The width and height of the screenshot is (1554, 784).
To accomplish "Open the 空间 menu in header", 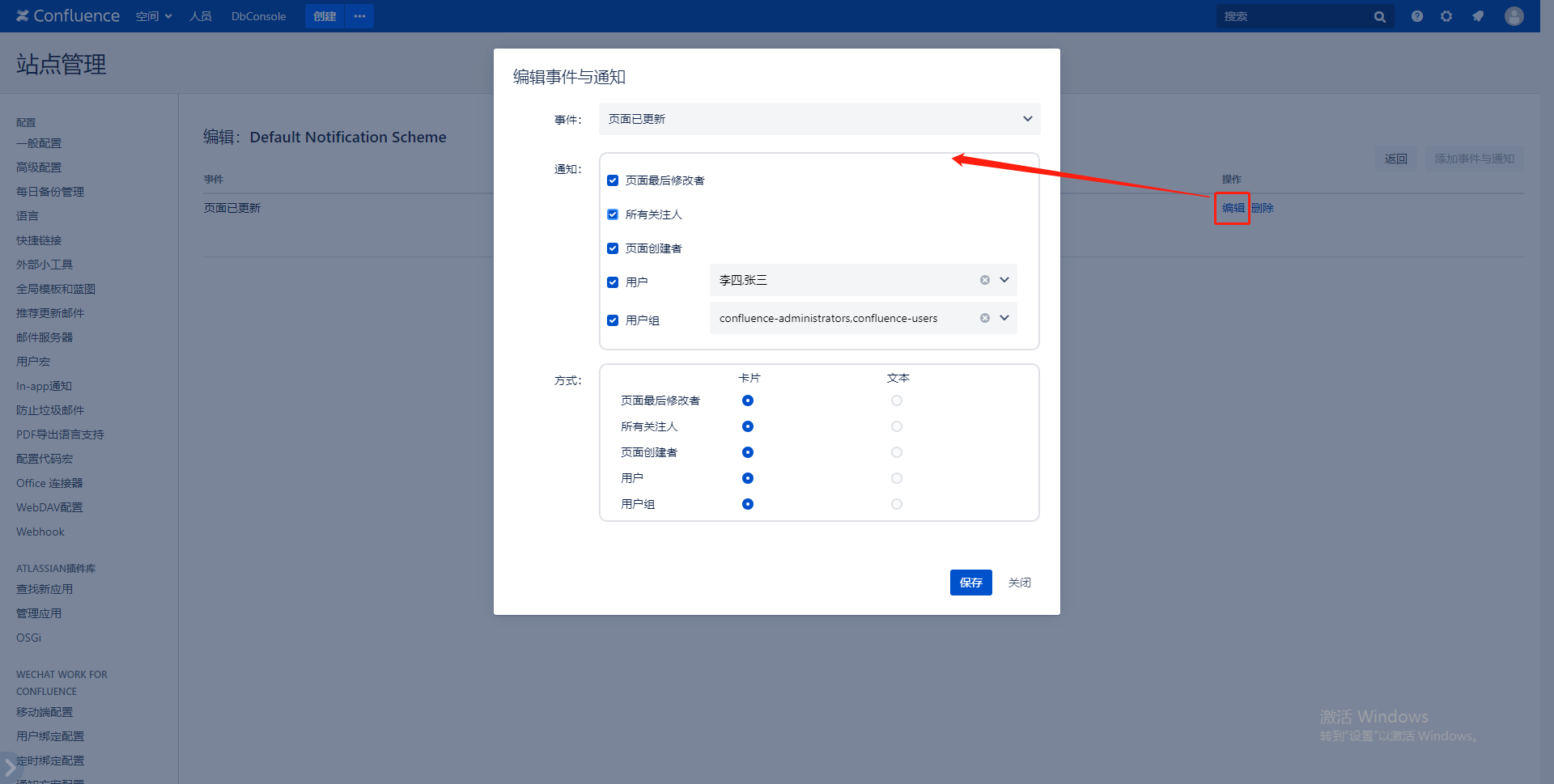I will 153,16.
